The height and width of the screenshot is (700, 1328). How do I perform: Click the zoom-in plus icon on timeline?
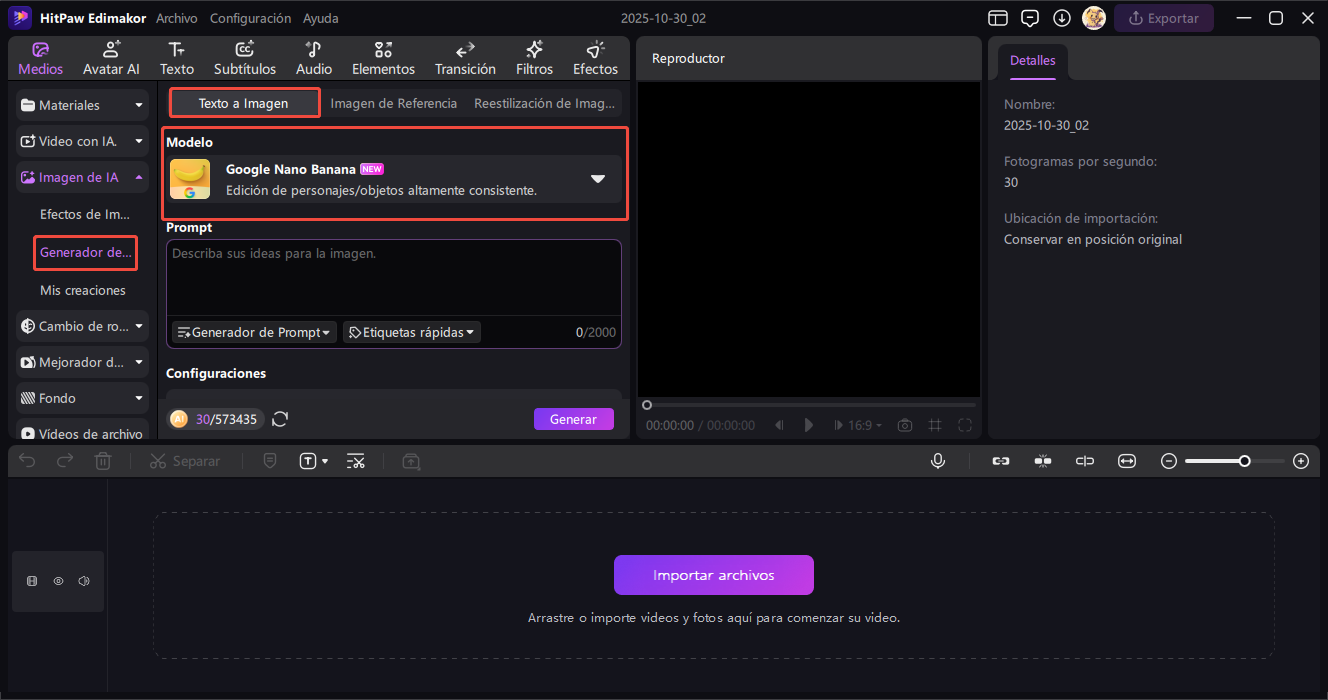tap(1300, 461)
